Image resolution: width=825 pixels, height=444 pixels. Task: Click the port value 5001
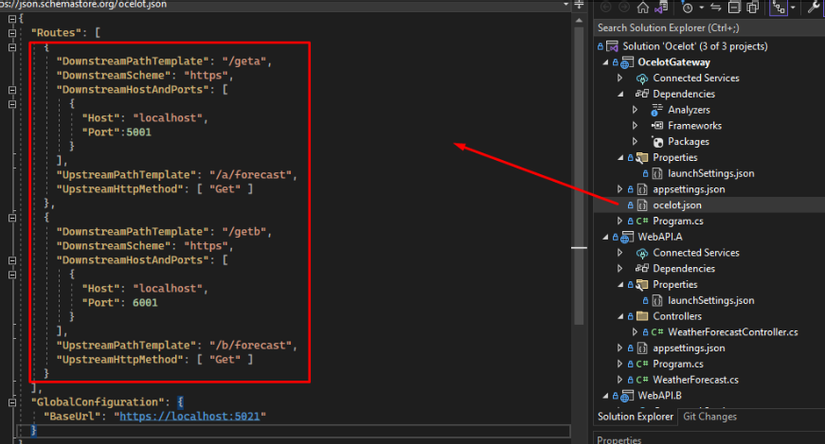(x=139, y=132)
